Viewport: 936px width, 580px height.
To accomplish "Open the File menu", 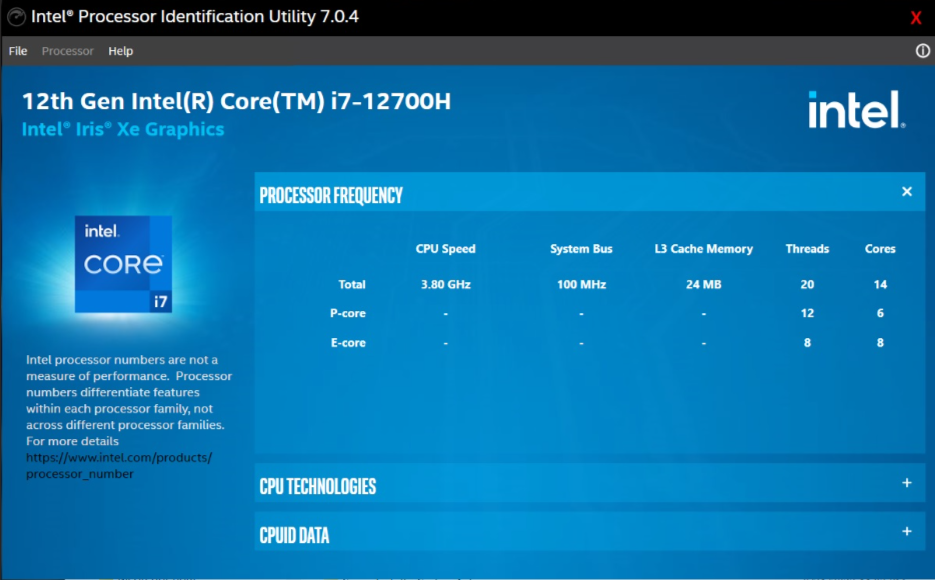I will [x=18, y=51].
